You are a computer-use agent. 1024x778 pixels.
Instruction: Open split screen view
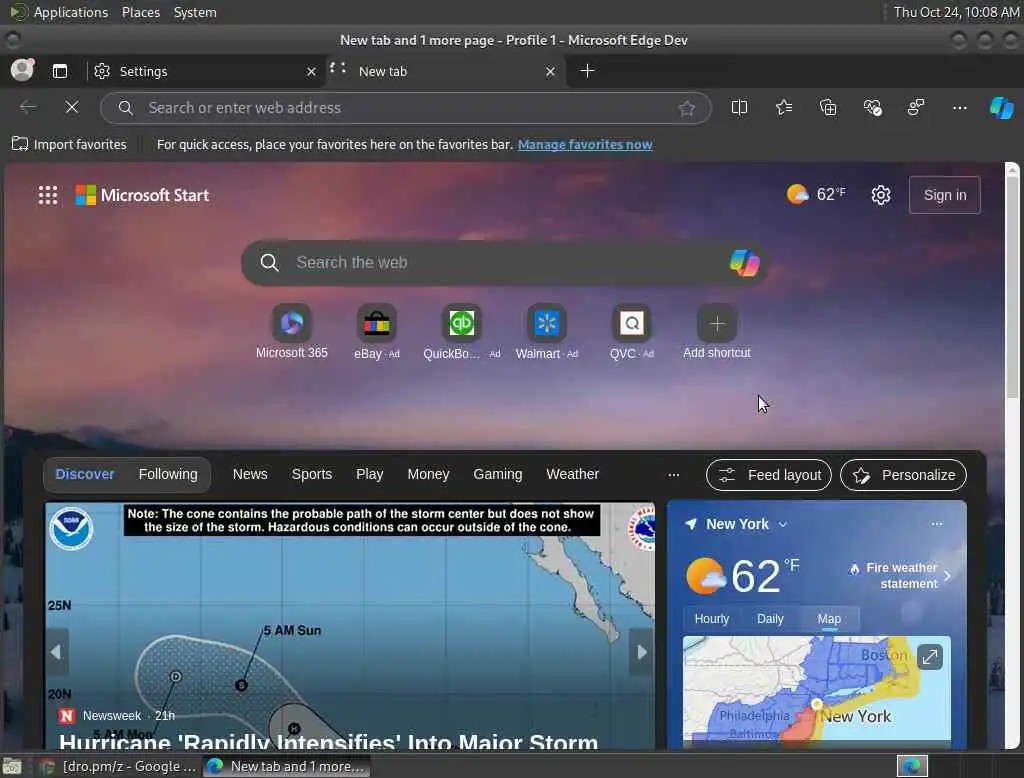(x=739, y=107)
